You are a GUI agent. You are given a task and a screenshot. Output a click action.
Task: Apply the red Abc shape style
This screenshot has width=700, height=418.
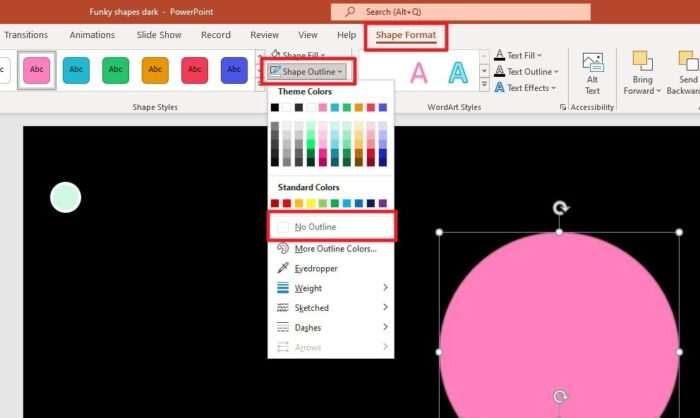point(194,70)
